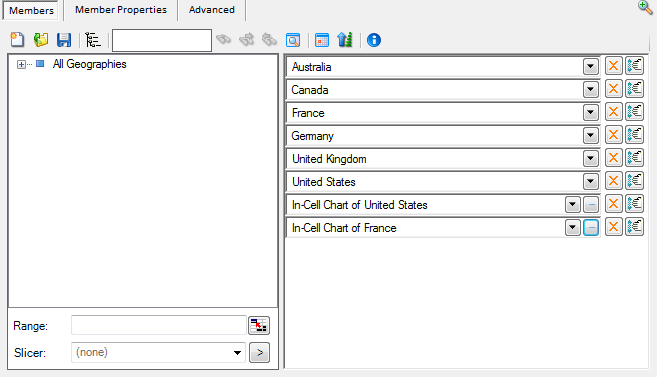Click the third binoculars search icon
Image resolution: width=657 pixels, height=377 pixels.
269,40
